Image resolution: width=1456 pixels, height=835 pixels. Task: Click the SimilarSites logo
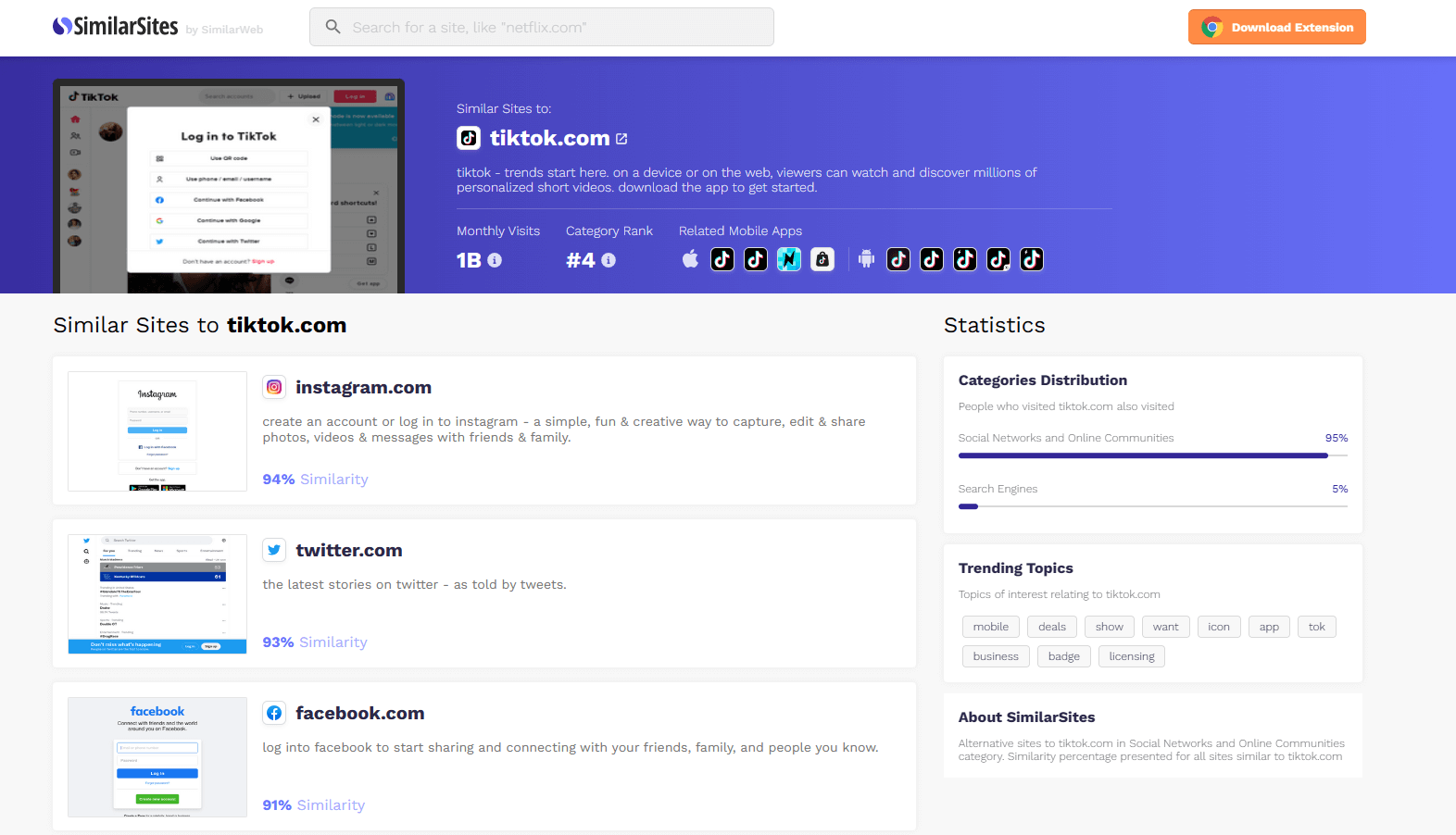tap(116, 27)
